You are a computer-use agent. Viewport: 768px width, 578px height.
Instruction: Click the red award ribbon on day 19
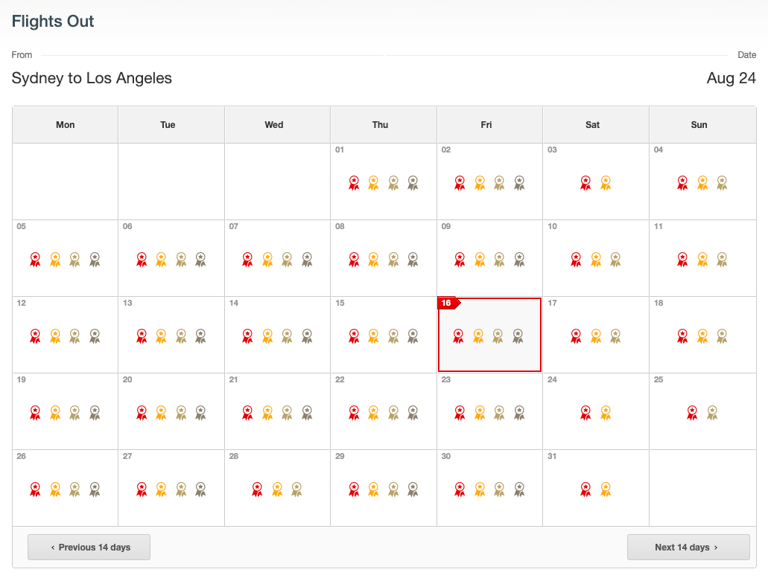click(x=35, y=412)
